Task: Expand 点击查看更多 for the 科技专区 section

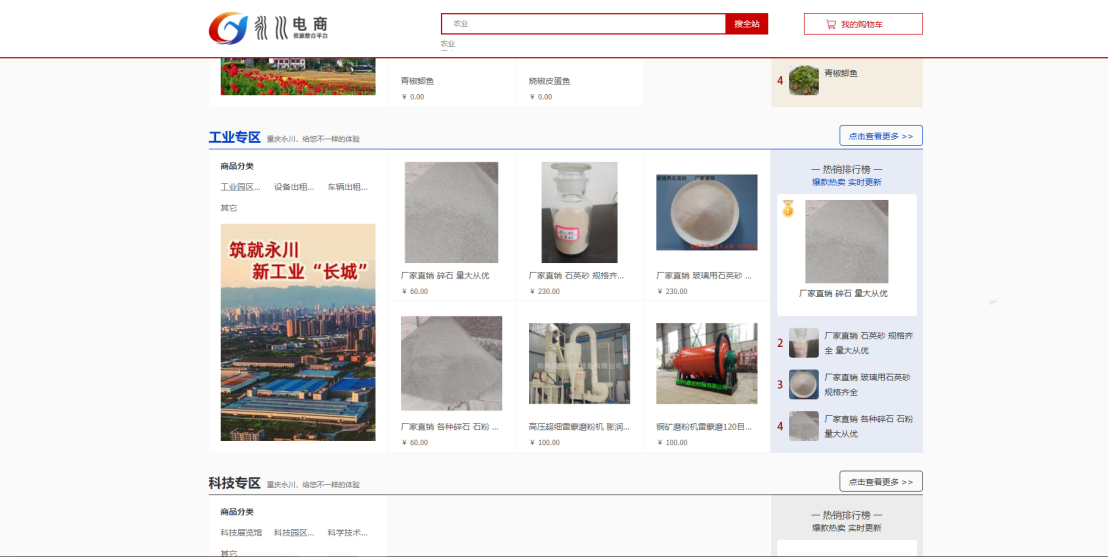Action: click(x=880, y=482)
